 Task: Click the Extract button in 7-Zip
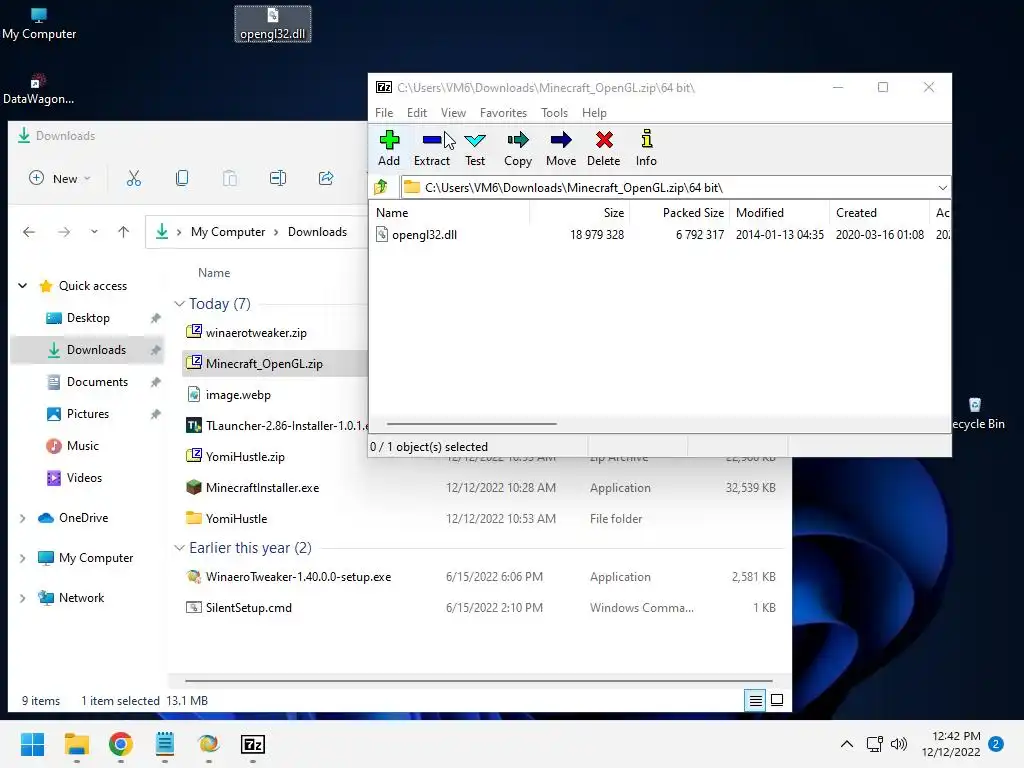[432, 148]
